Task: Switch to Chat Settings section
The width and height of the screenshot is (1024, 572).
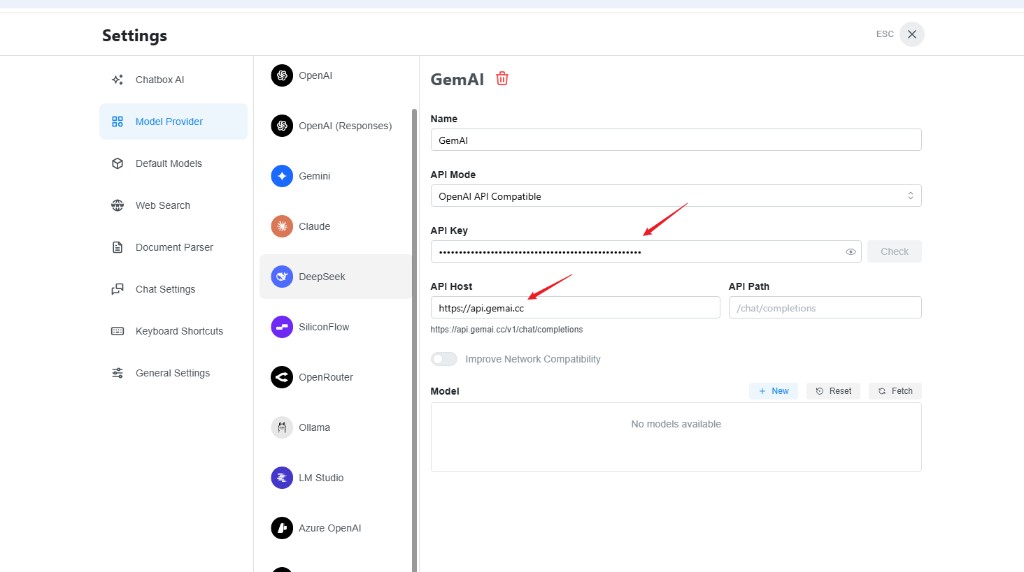Action: coord(165,290)
